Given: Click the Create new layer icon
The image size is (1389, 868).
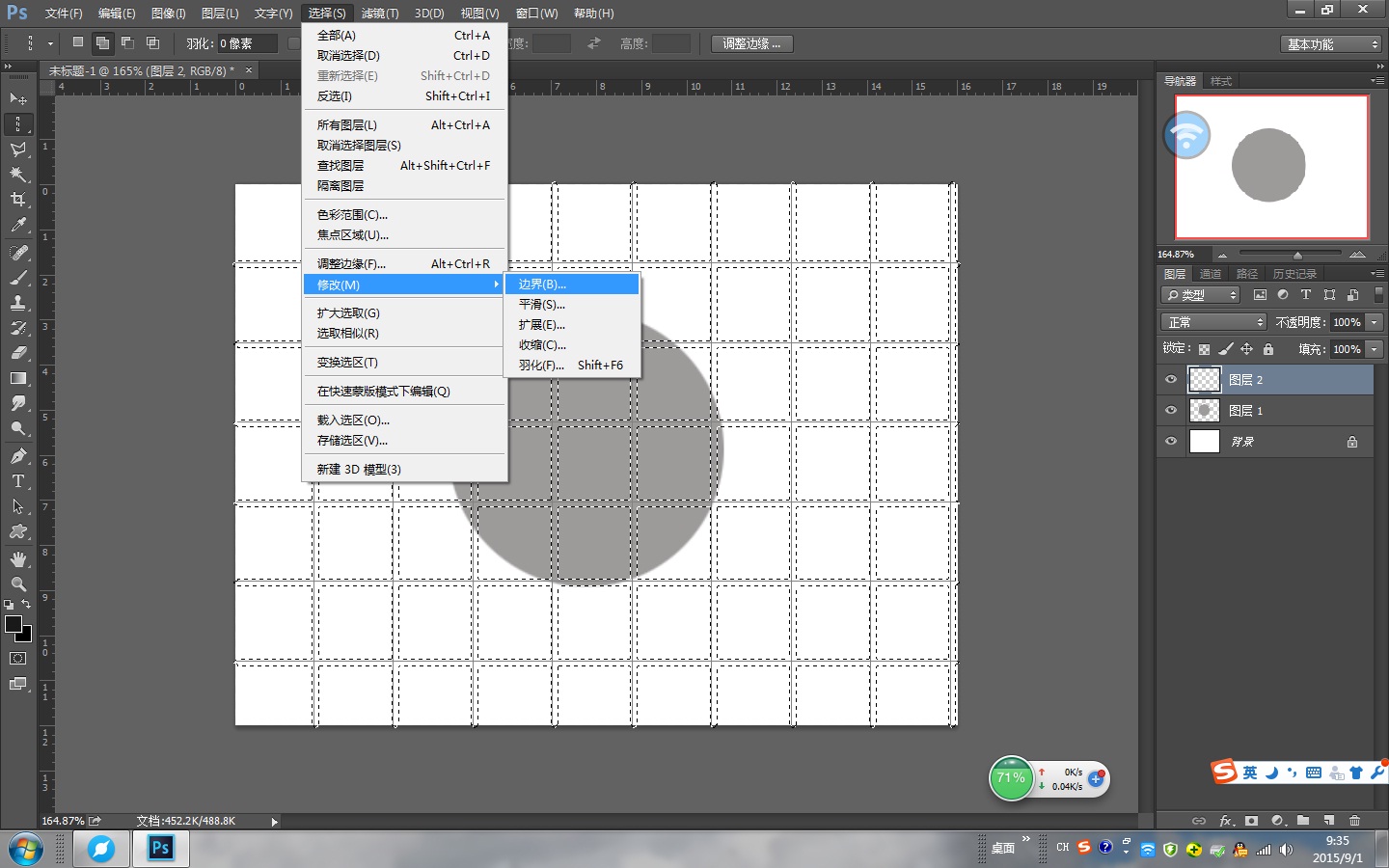Looking at the screenshot, I should click(x=1329, y=821).
